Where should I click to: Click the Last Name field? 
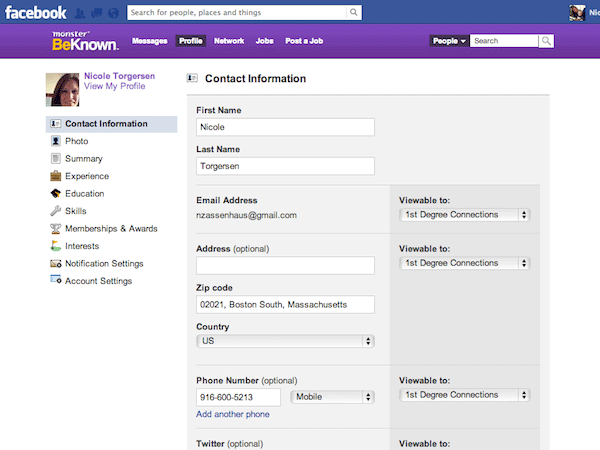pyautogui.click(x=285, y=166)
